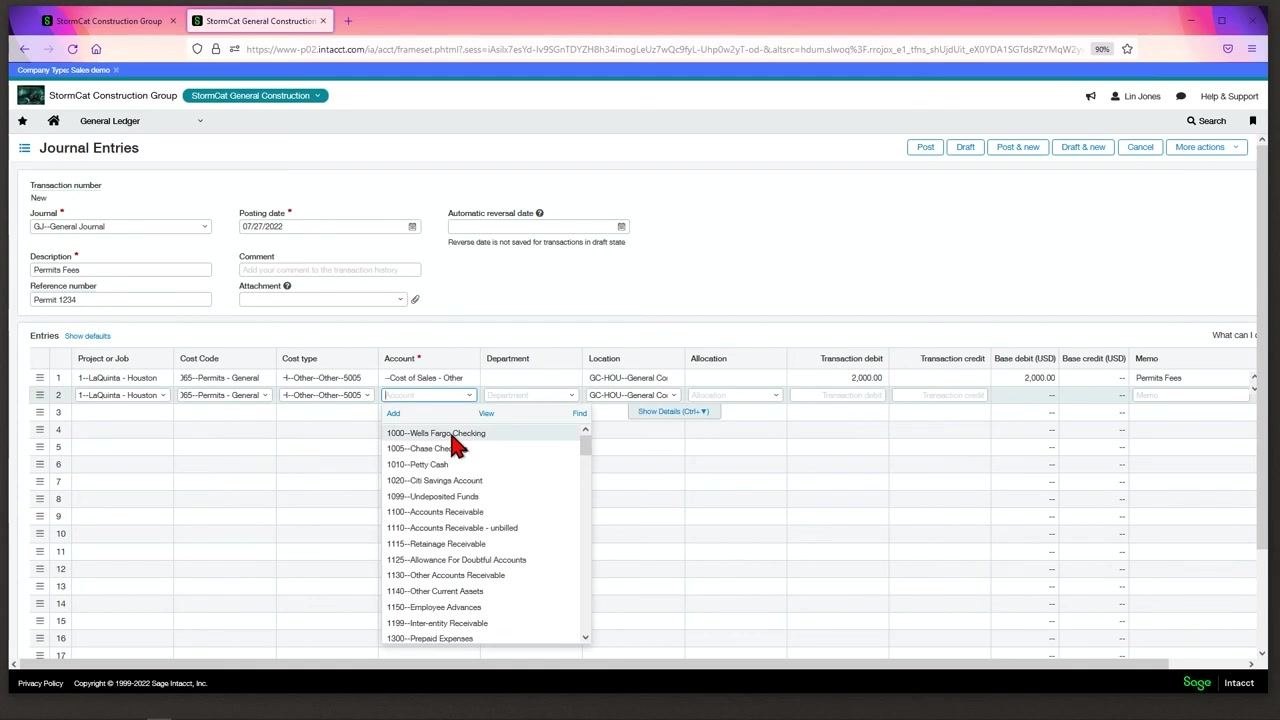The height and width of the screenshot is (720, 1280).
Task: Click the account list scrollbar down arrow
Action: 586,637
